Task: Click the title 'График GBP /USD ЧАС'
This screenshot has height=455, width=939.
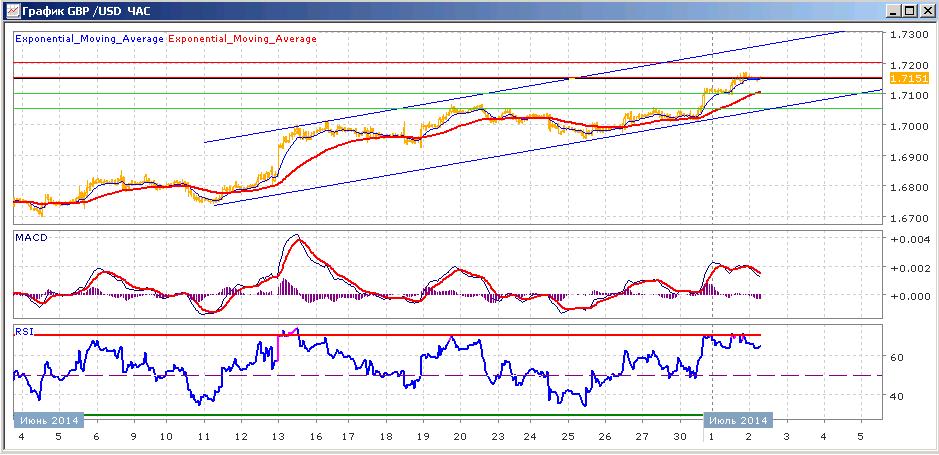Action: (x=86, y=11)
